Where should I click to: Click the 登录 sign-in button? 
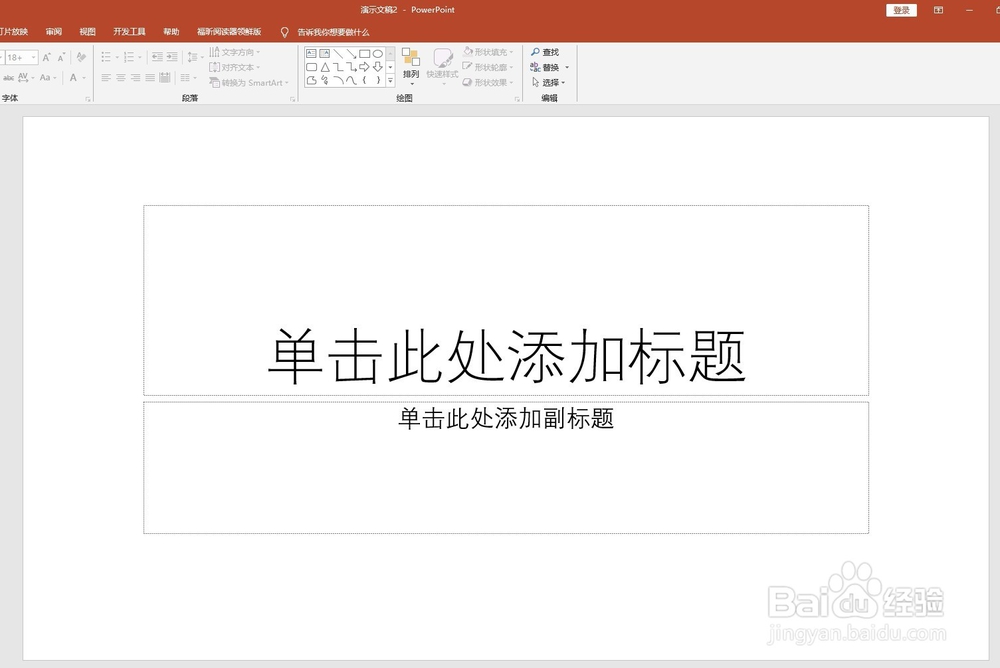click(901, 10)
